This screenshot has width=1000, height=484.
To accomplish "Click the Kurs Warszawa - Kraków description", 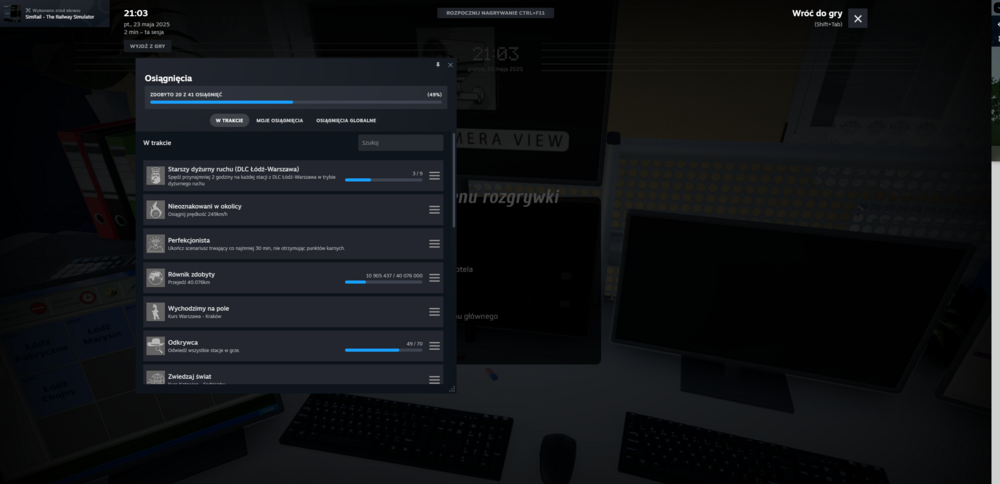I will point(193,316).
